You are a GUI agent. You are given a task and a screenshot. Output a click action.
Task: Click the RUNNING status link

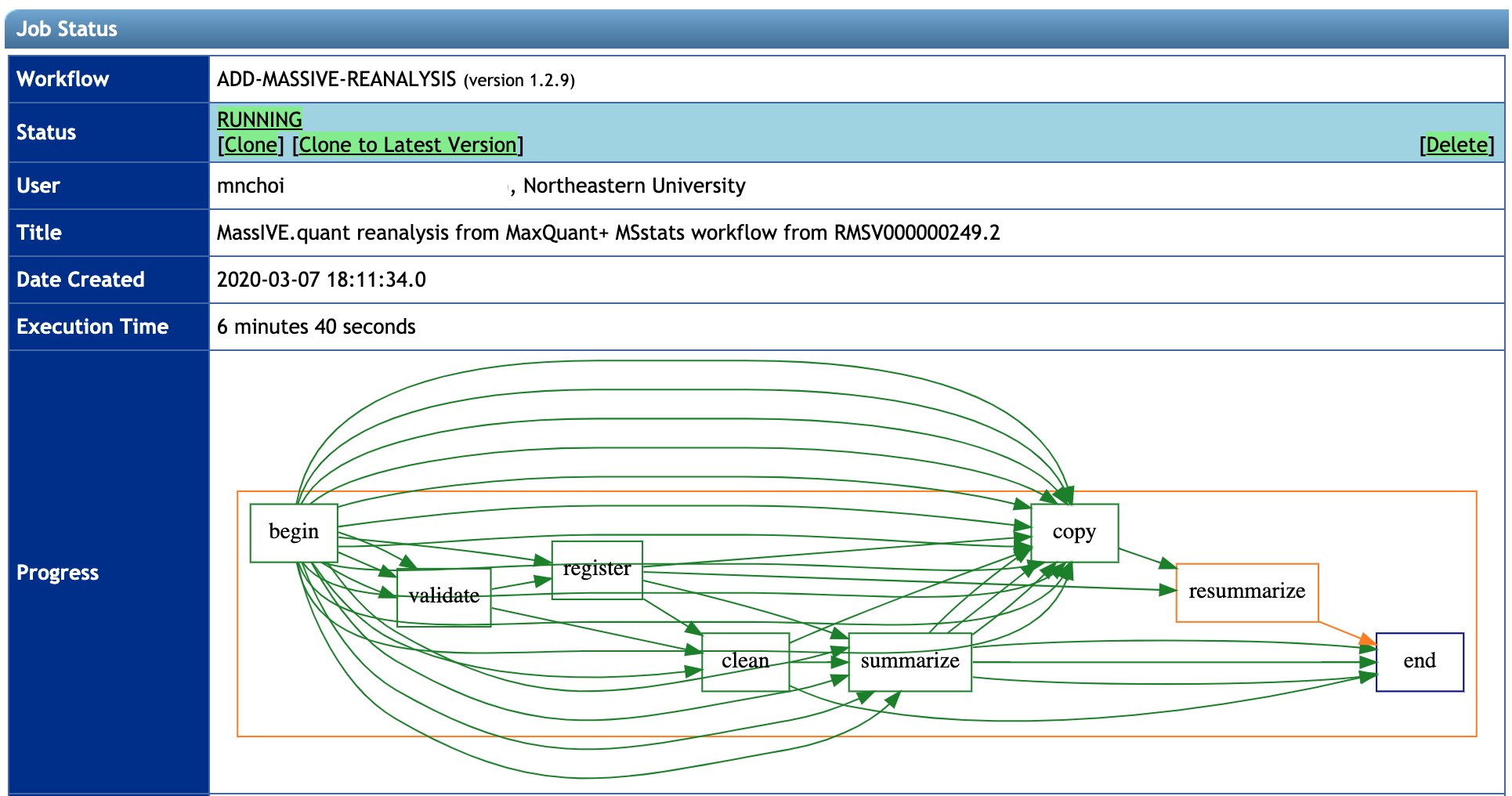coord(259,120)
